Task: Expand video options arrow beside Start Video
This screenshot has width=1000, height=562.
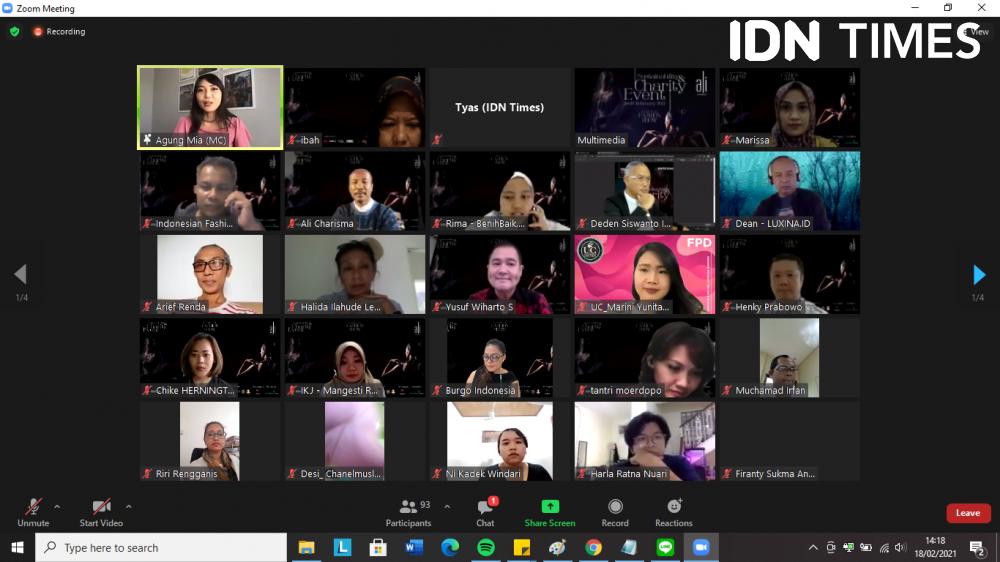Action: [129, 507]
